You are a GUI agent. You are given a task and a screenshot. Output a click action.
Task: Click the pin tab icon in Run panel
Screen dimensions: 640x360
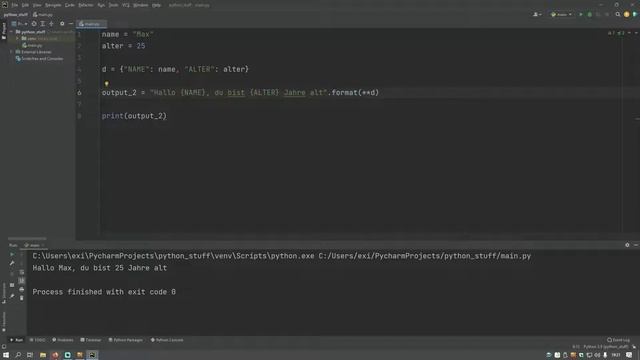click(12, 296)
